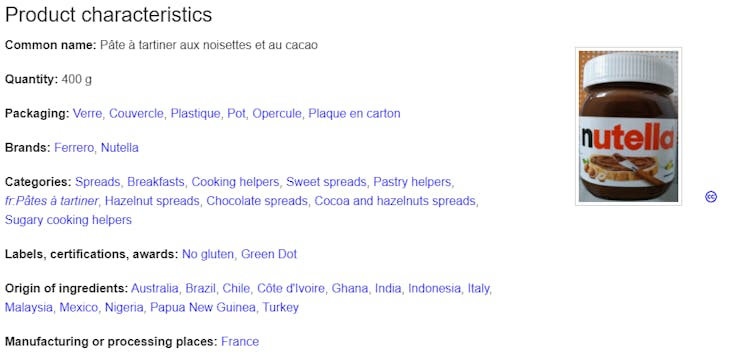
Task: Select Australia in origin of ingredients
Action: (155, 288)
